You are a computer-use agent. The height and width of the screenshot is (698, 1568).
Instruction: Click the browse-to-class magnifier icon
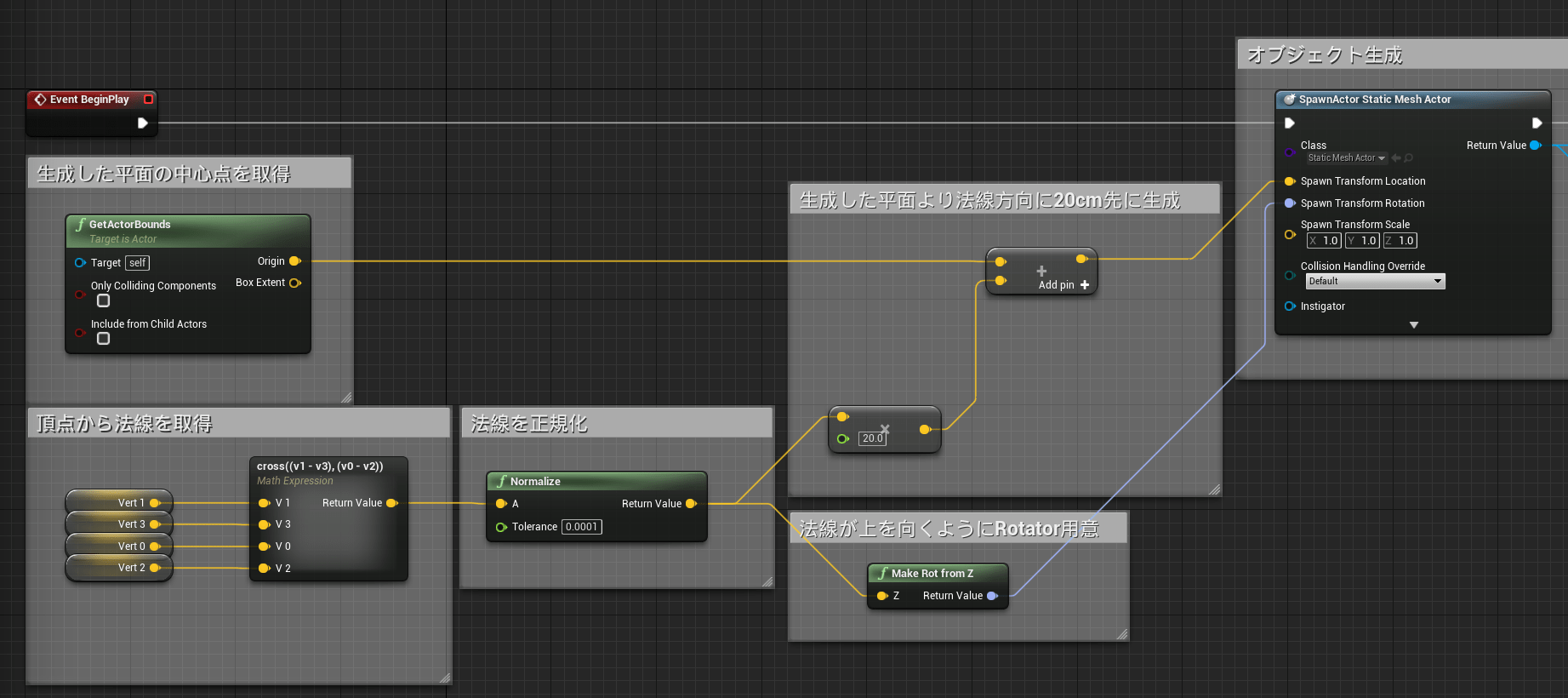pos(1409,158)
